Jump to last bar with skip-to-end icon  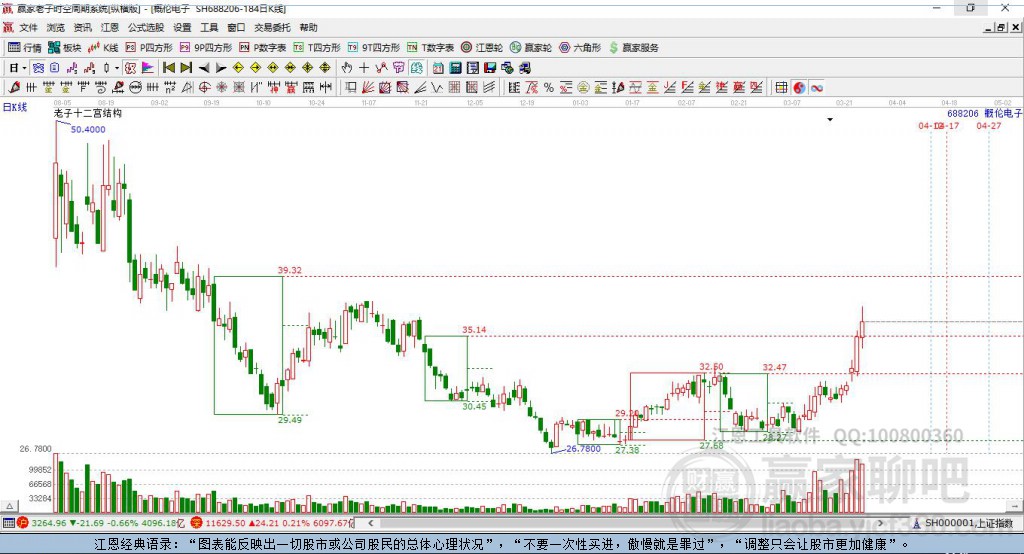[186, 68]
